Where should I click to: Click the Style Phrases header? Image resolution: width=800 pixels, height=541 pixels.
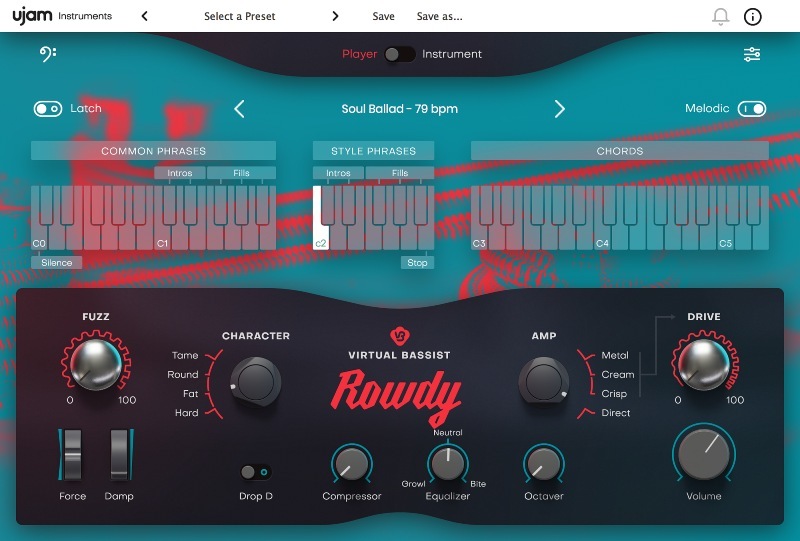(373, 151)
